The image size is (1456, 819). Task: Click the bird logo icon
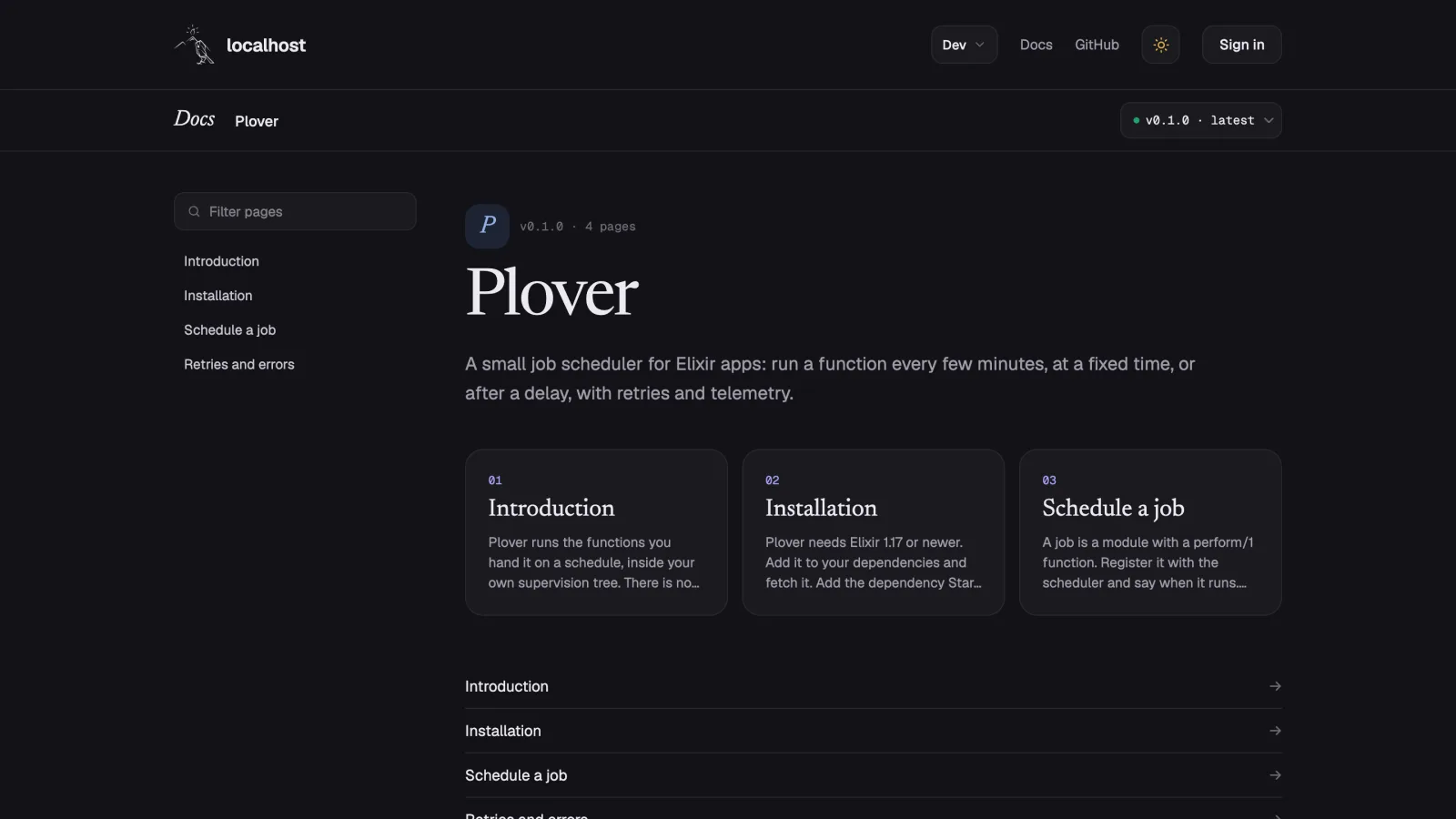pos(195,45)
